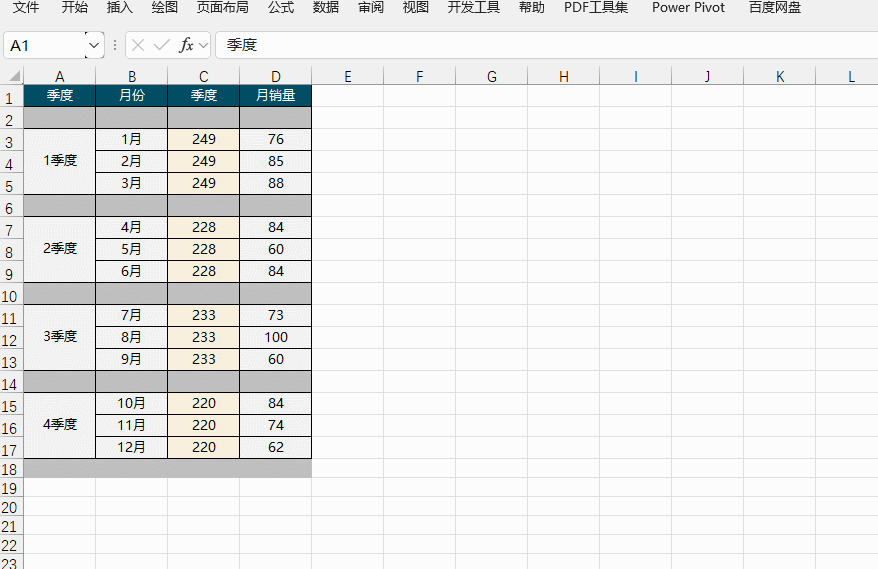Select the merged 1季度 cell
This screenshot has width=878, height=569.
pyautogui.click(x=59, y=161)
